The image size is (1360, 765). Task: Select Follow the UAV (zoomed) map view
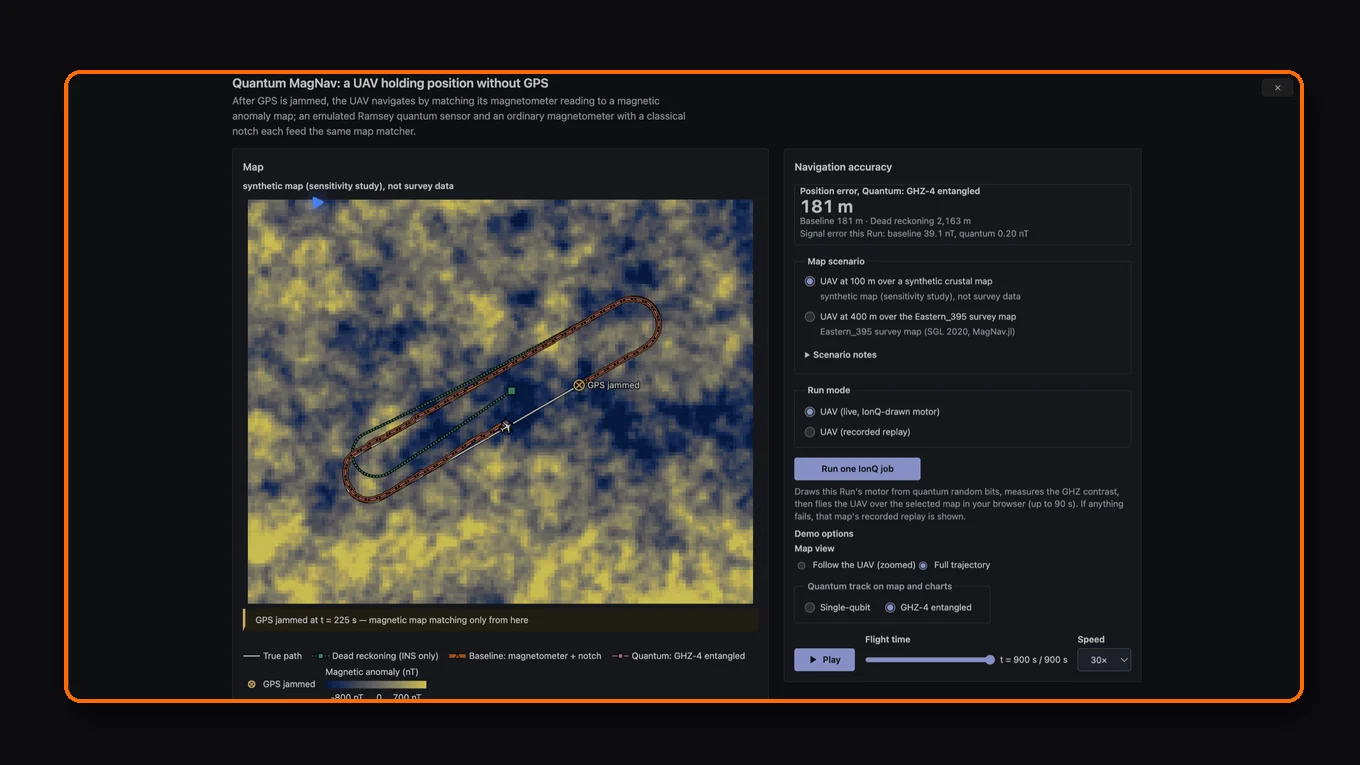802,565
